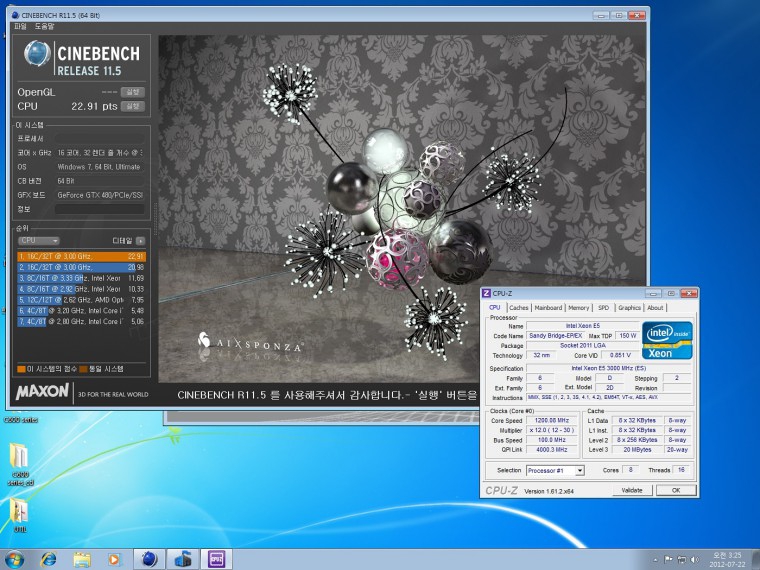760x570 pixels.
Task: Open the Processor #1 selection dropdown
Action: coord(555,470)
